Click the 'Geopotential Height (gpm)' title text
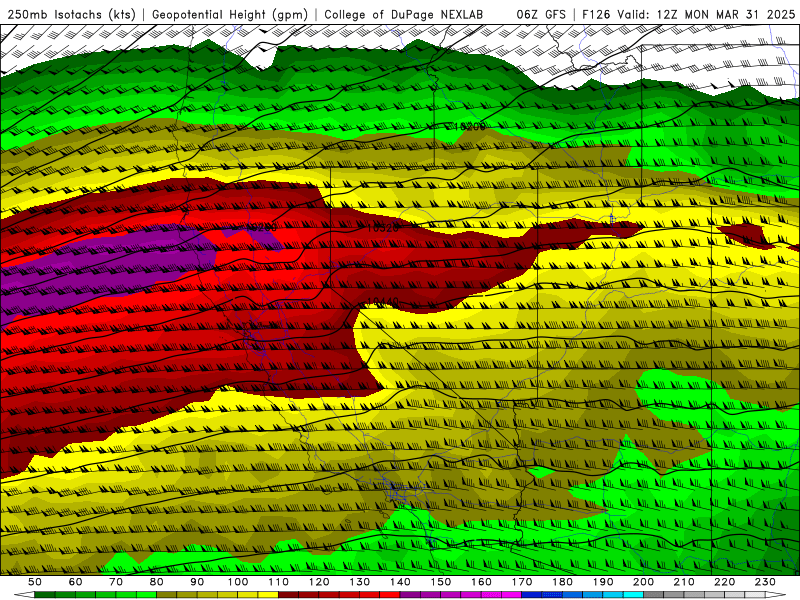The width and height of the screenshot is (800, 600). click(230, 15)
